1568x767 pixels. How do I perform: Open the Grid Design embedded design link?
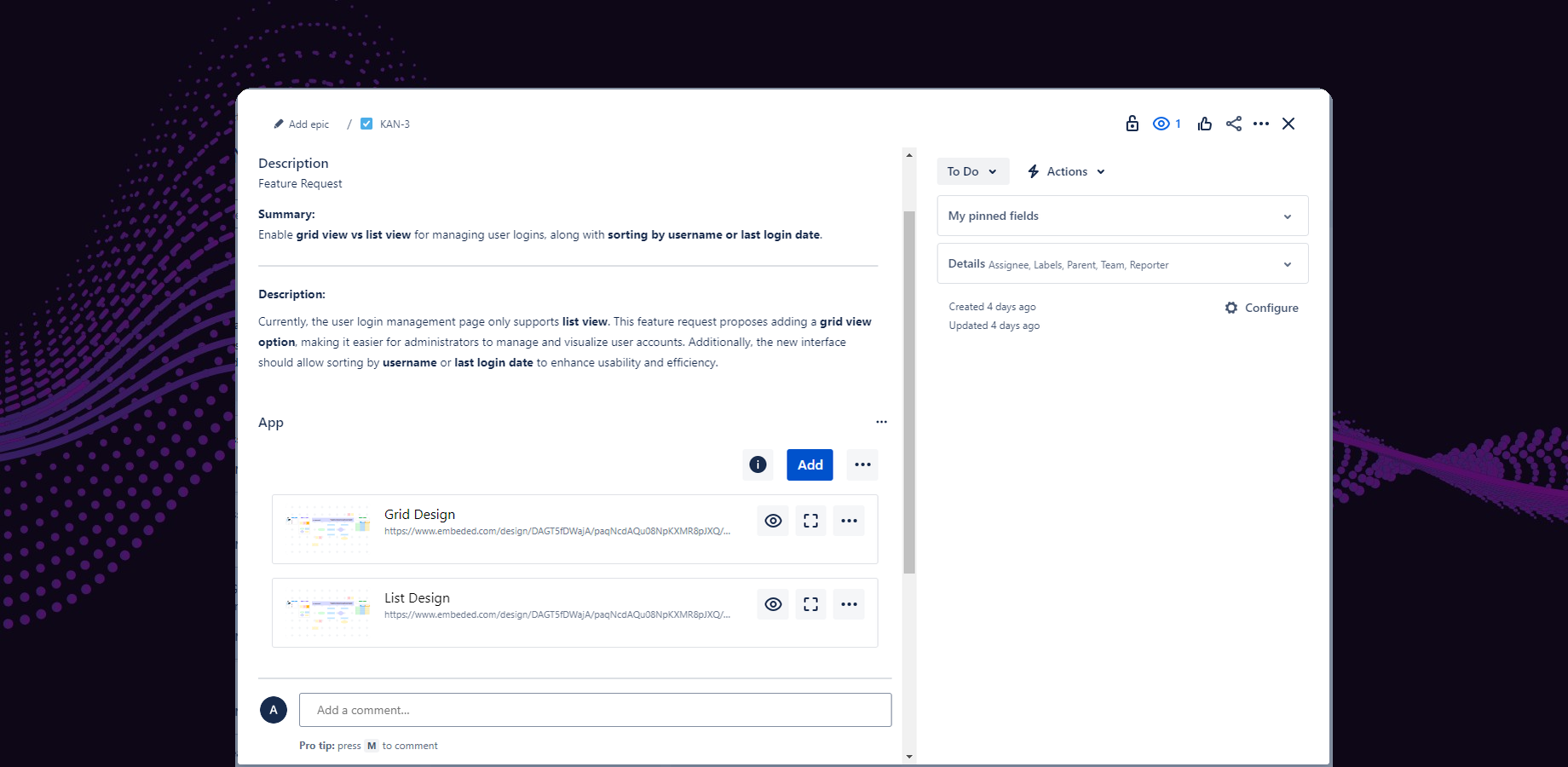pos(556,531)
